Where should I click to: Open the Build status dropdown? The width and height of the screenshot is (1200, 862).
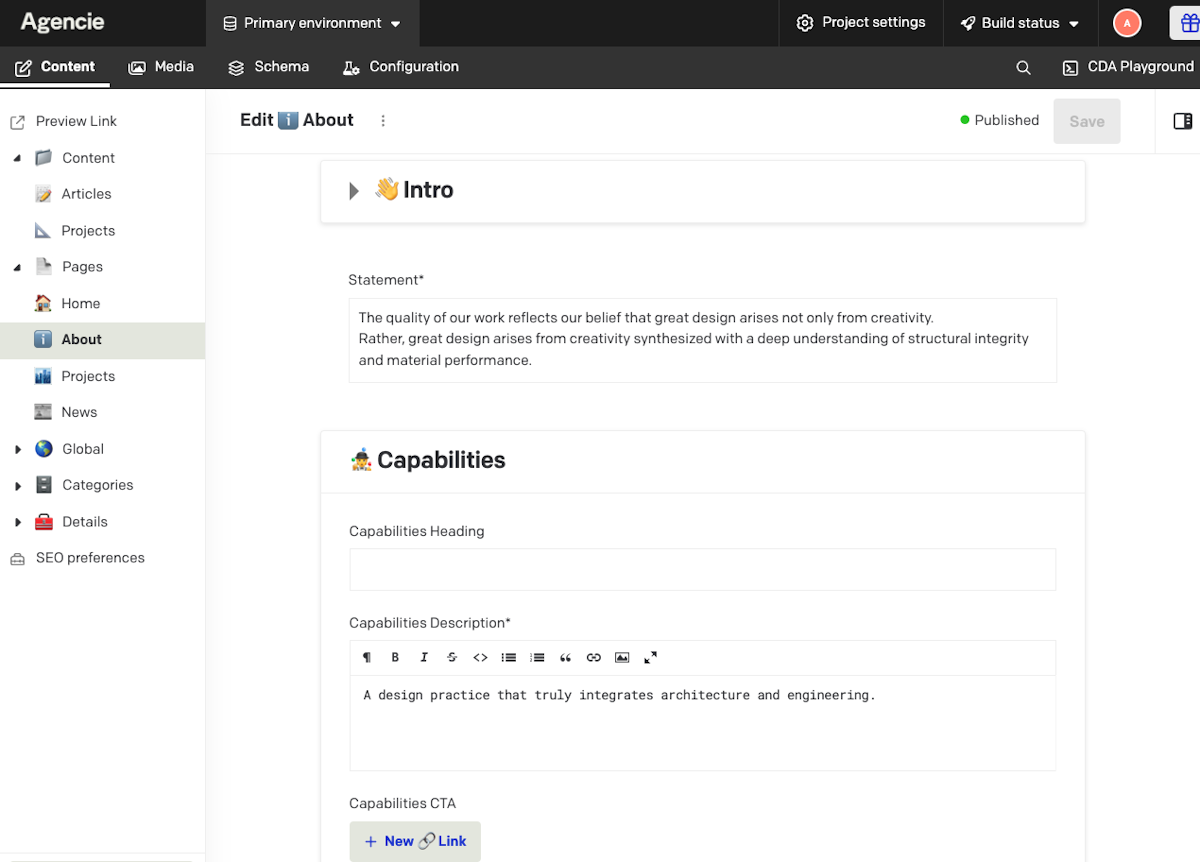point(1020,23)
